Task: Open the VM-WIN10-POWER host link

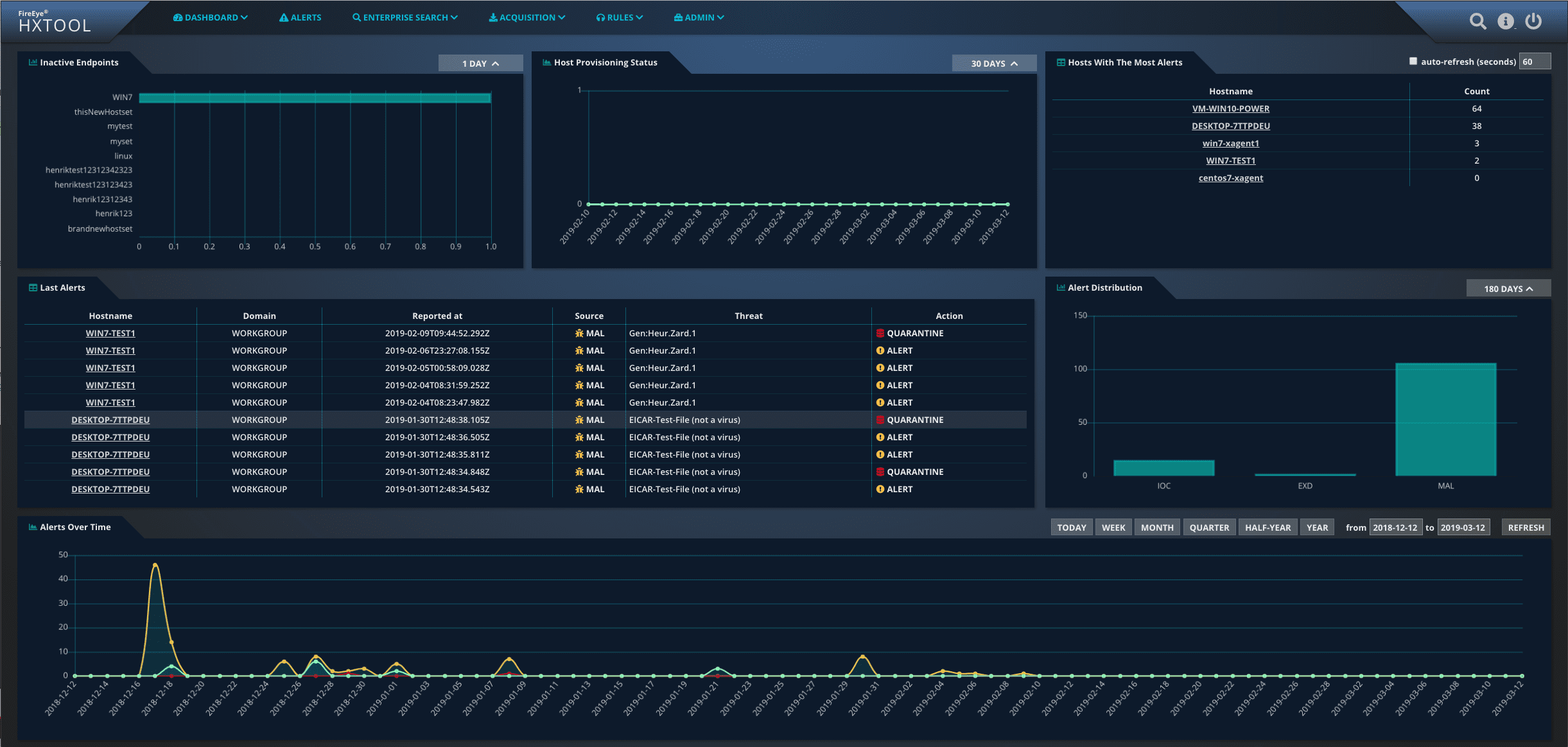Action: point(1231,108)
